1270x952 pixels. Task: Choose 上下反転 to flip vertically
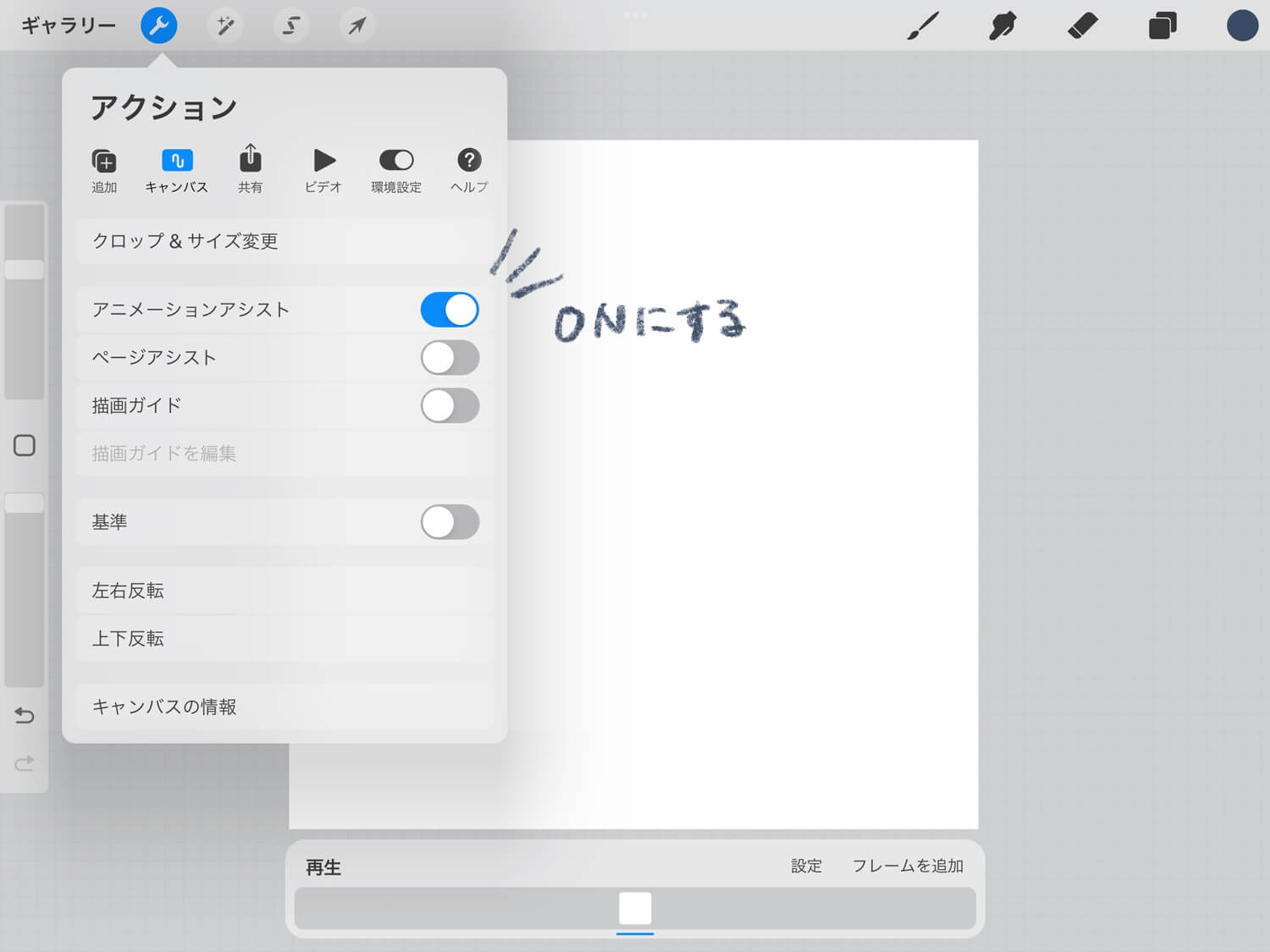pyautogui.click(x=284, y=638)
